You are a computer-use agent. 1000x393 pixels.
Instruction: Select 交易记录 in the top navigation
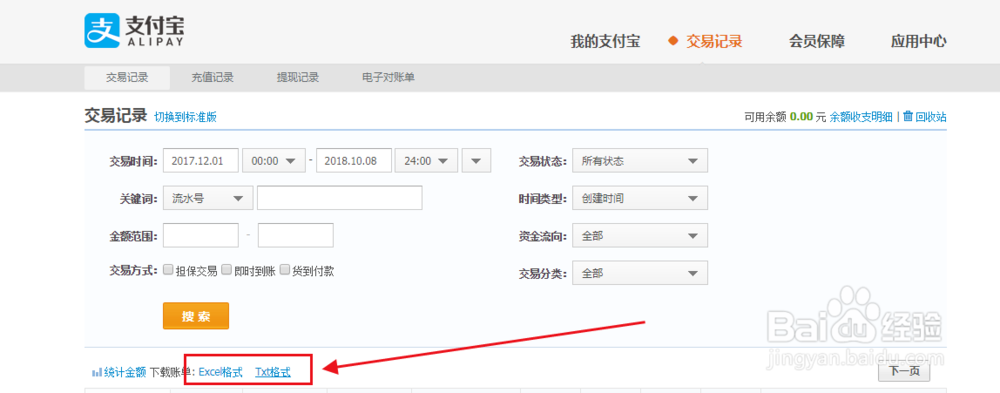(x=714, y=42)
